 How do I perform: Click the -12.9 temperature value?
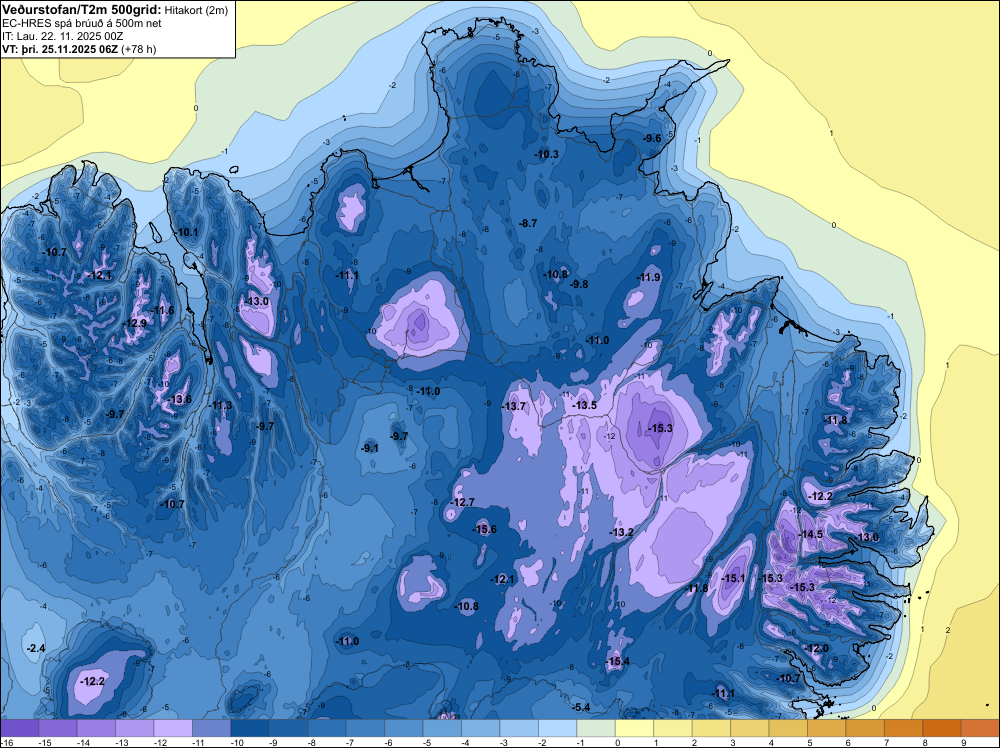point(135,323)
